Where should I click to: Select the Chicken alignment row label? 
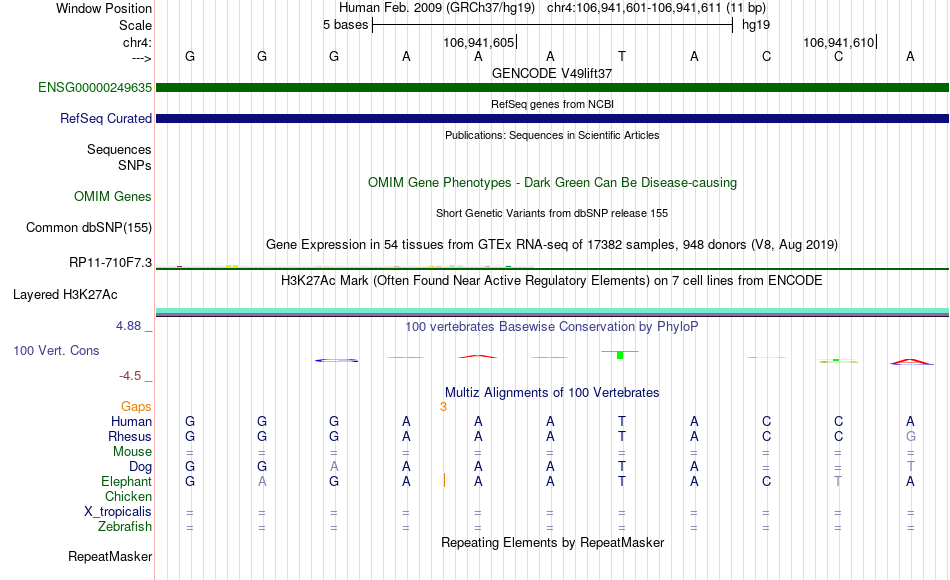pos(128,496)
